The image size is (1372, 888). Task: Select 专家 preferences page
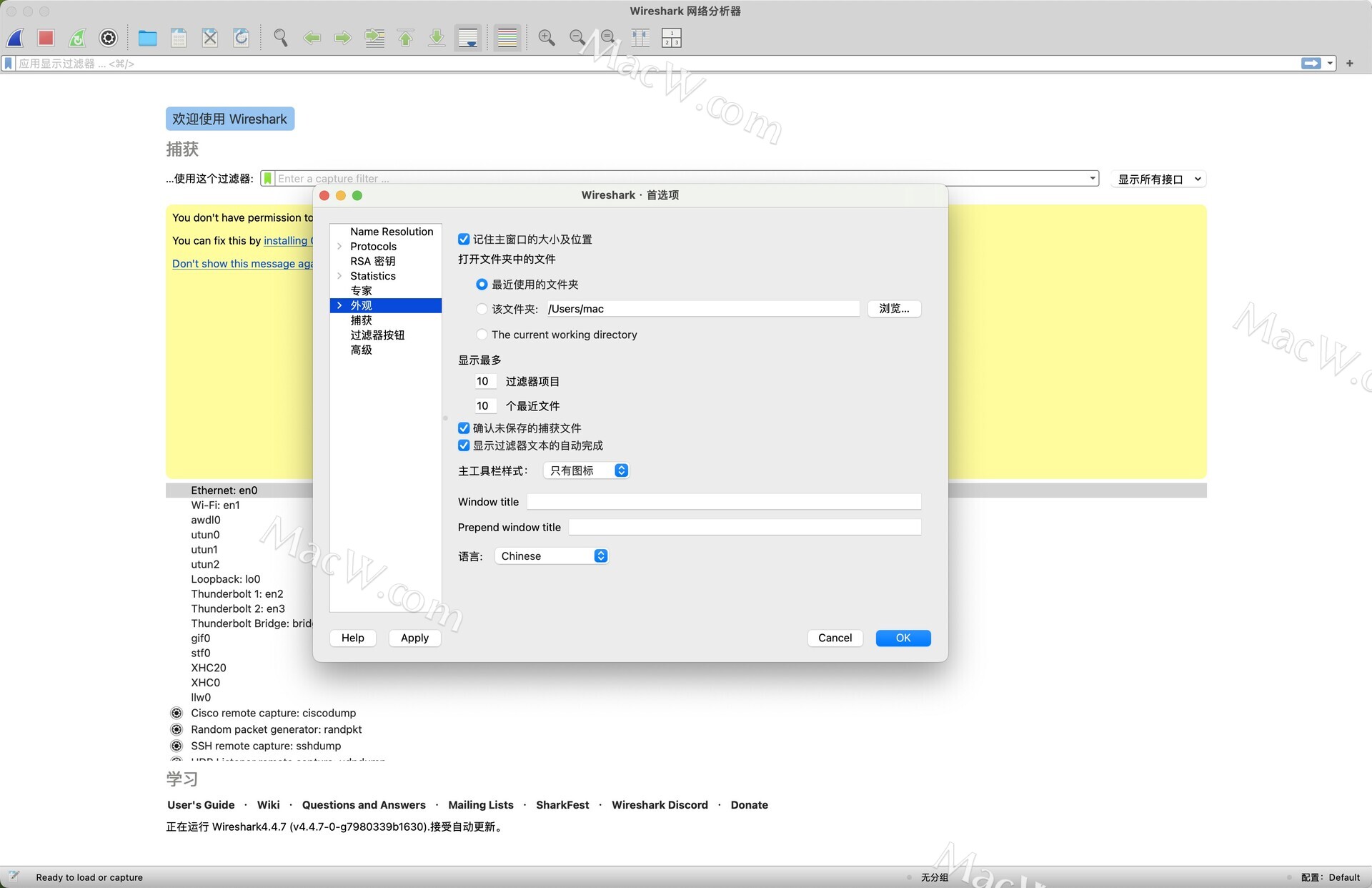361,291
